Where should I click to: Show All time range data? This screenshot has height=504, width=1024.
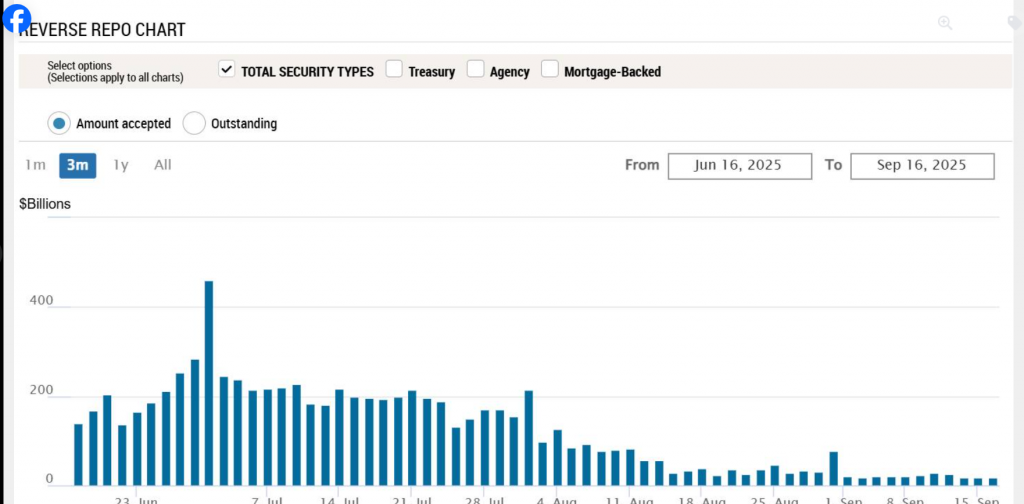[163, 165]
